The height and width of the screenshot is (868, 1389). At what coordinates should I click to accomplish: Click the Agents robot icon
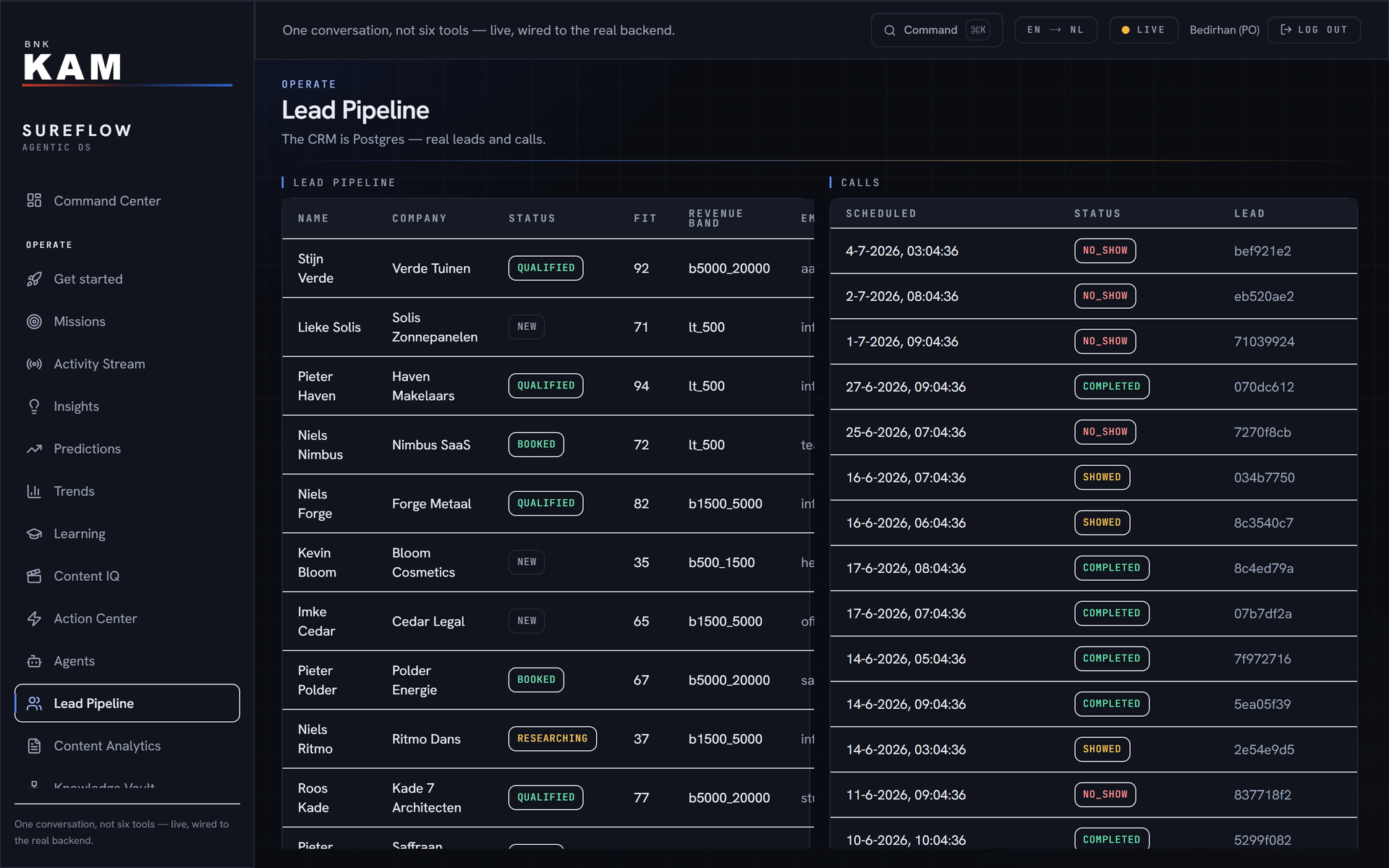34,661
